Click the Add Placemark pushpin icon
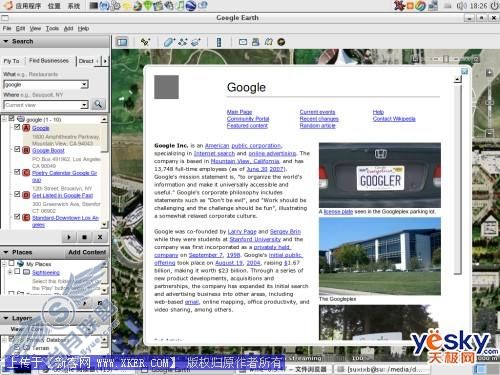Screen dimensions: 500x375 tap(145, 42)
